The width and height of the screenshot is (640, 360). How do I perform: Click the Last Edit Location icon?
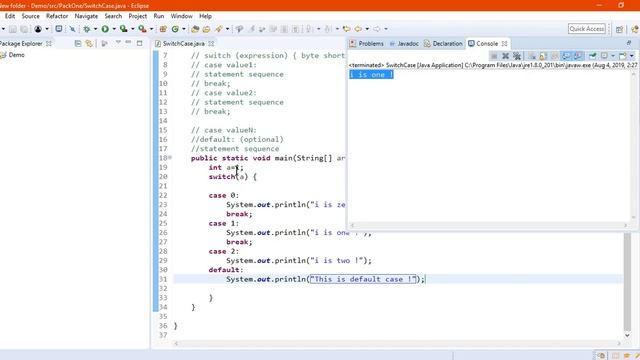pos(346,29)
